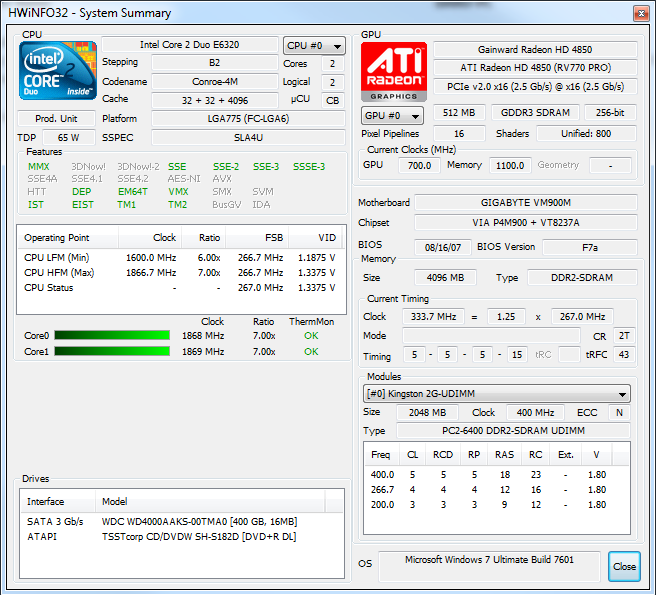Click the ATI Radeon Graphics logo
Screen dimensions: 656x595
(x=394, y=72)
